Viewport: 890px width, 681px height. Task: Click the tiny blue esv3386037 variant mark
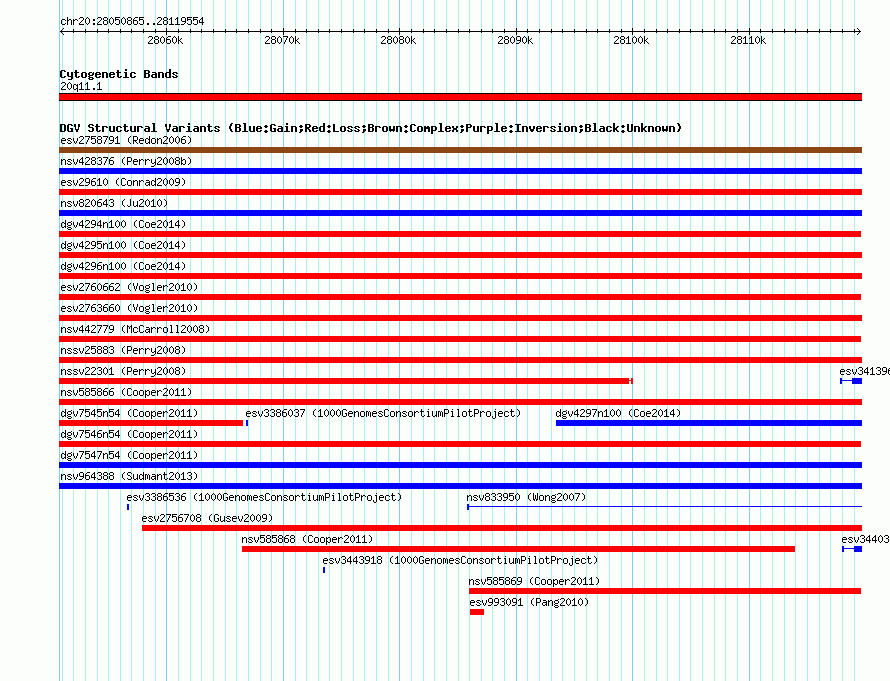pyautogui.click(x=247, y=423)
